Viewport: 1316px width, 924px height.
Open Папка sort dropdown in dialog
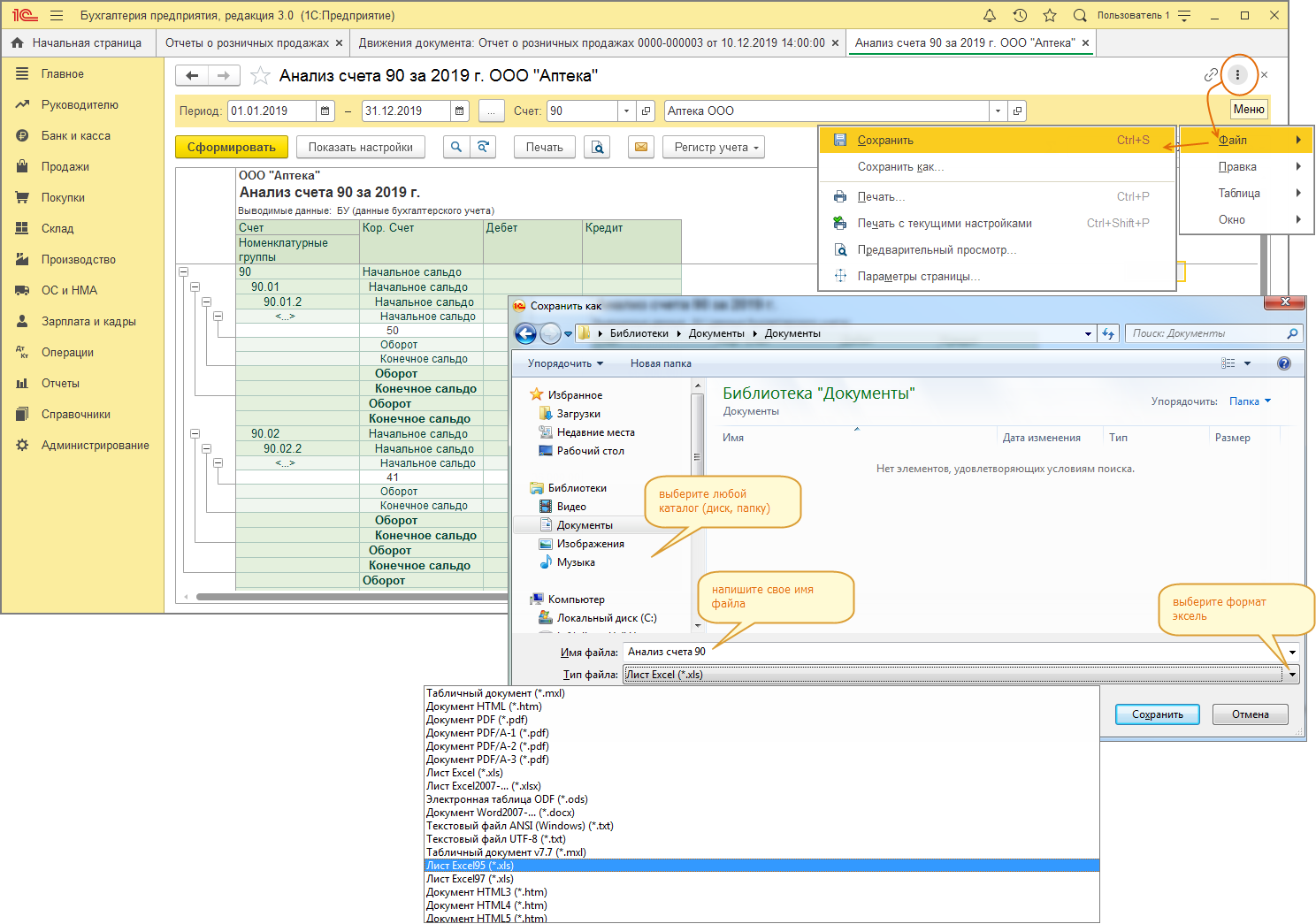[1250, 401]
